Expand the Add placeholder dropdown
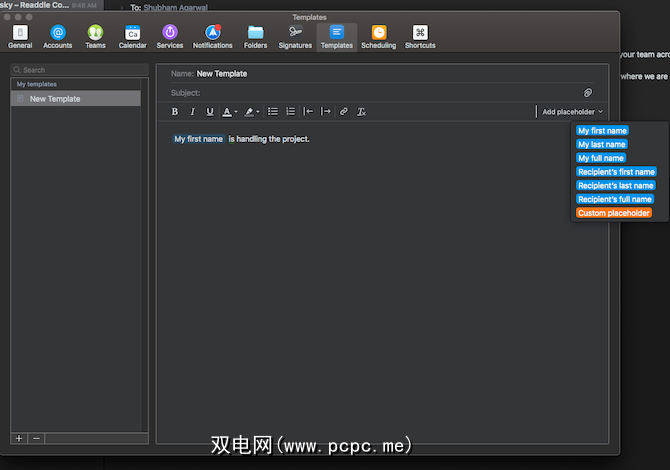Image resolution: width=670 pixels, height=470 pixels. 572,112
